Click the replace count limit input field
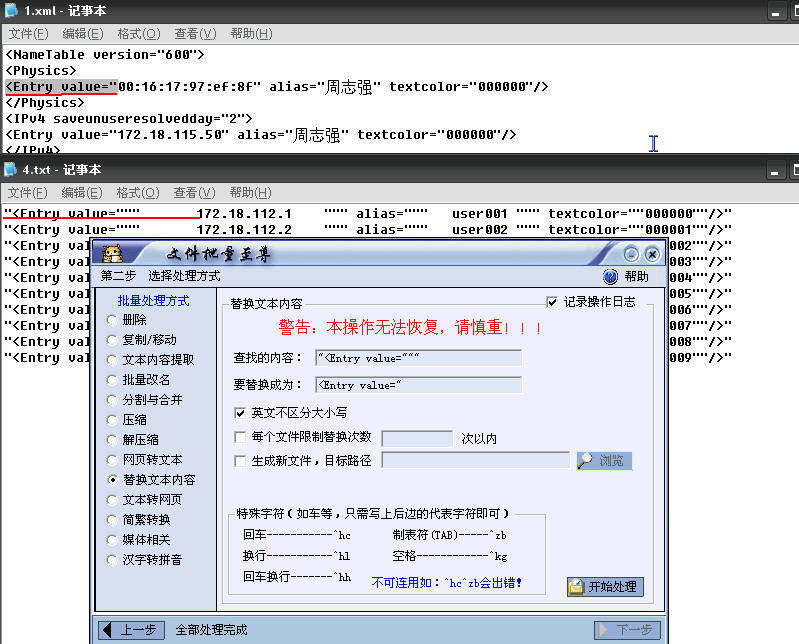The image size is (799, 644). tap(417, 439)
